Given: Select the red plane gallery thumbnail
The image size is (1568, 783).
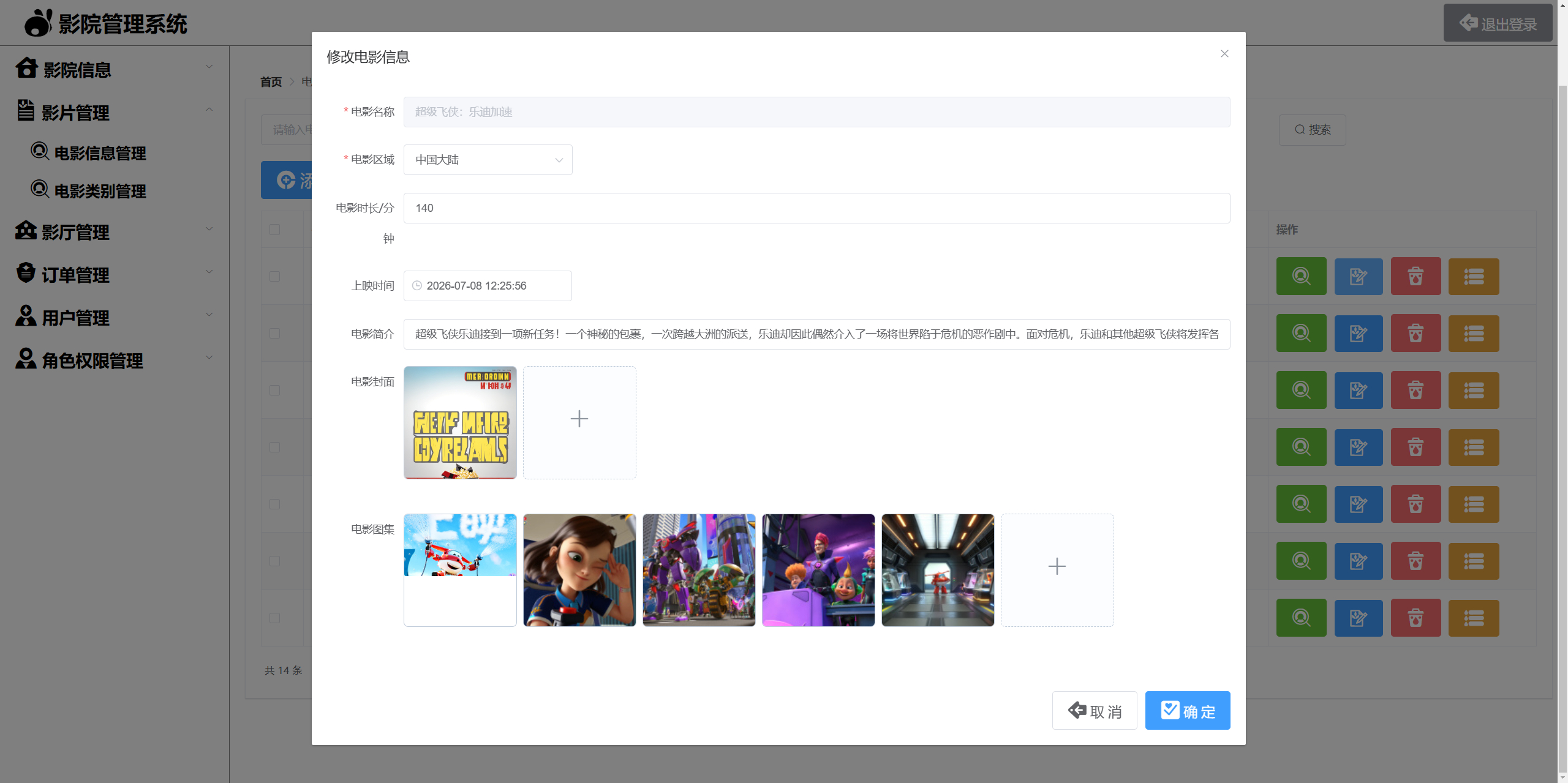Looking at the screenshot, I should point(460,570).
